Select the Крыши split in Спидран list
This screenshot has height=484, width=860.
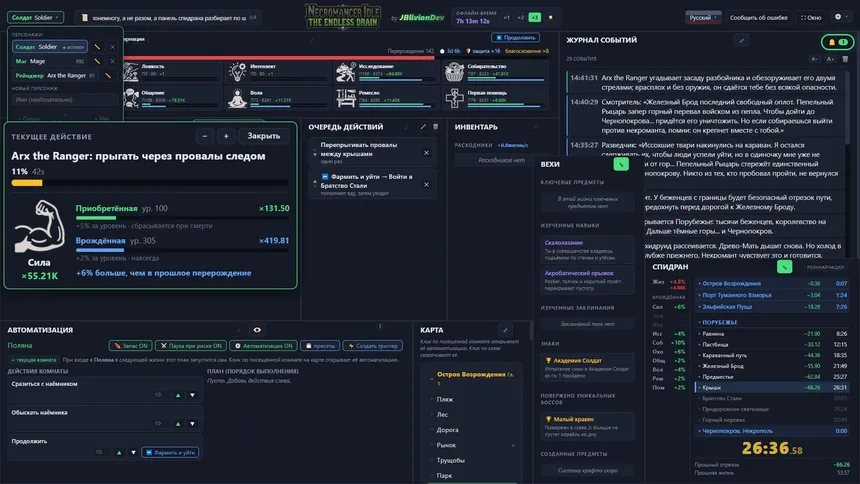(771, 387)
